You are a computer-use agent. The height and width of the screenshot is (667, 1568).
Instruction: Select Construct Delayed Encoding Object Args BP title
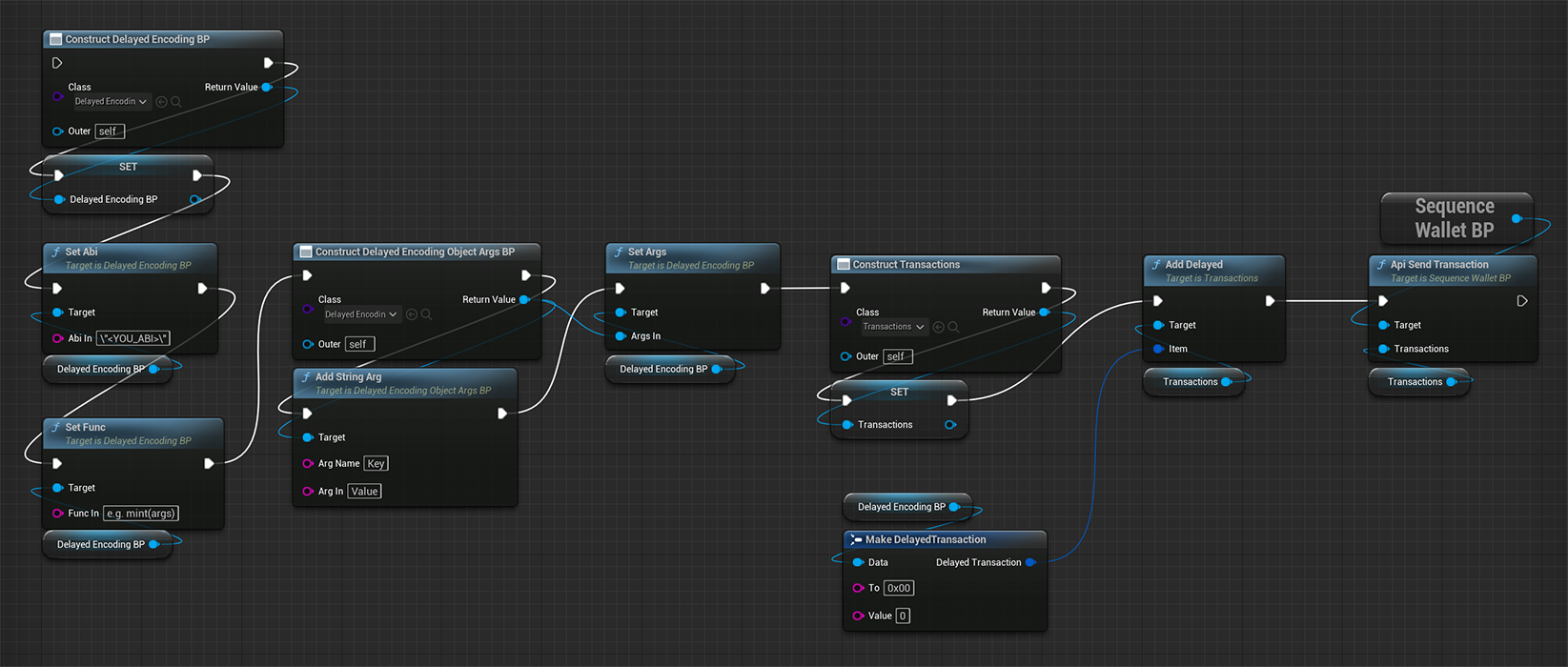pyautogui.click(x=415, y=252)
